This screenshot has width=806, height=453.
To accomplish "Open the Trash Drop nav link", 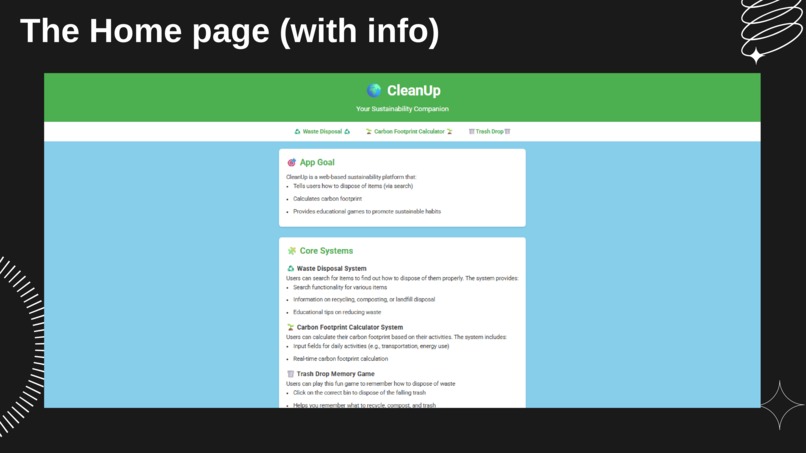I will pos(489,132).
